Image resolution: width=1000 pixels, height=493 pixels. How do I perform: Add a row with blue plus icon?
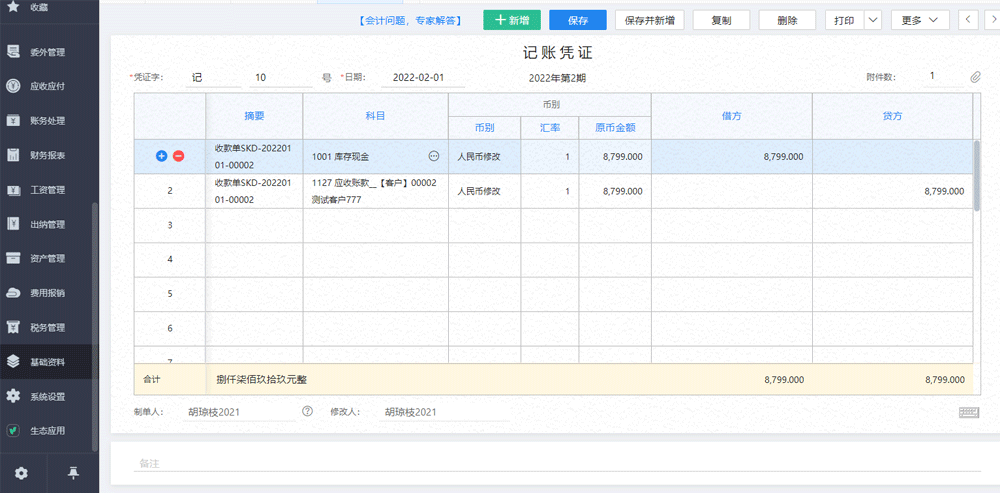(161, 156)
